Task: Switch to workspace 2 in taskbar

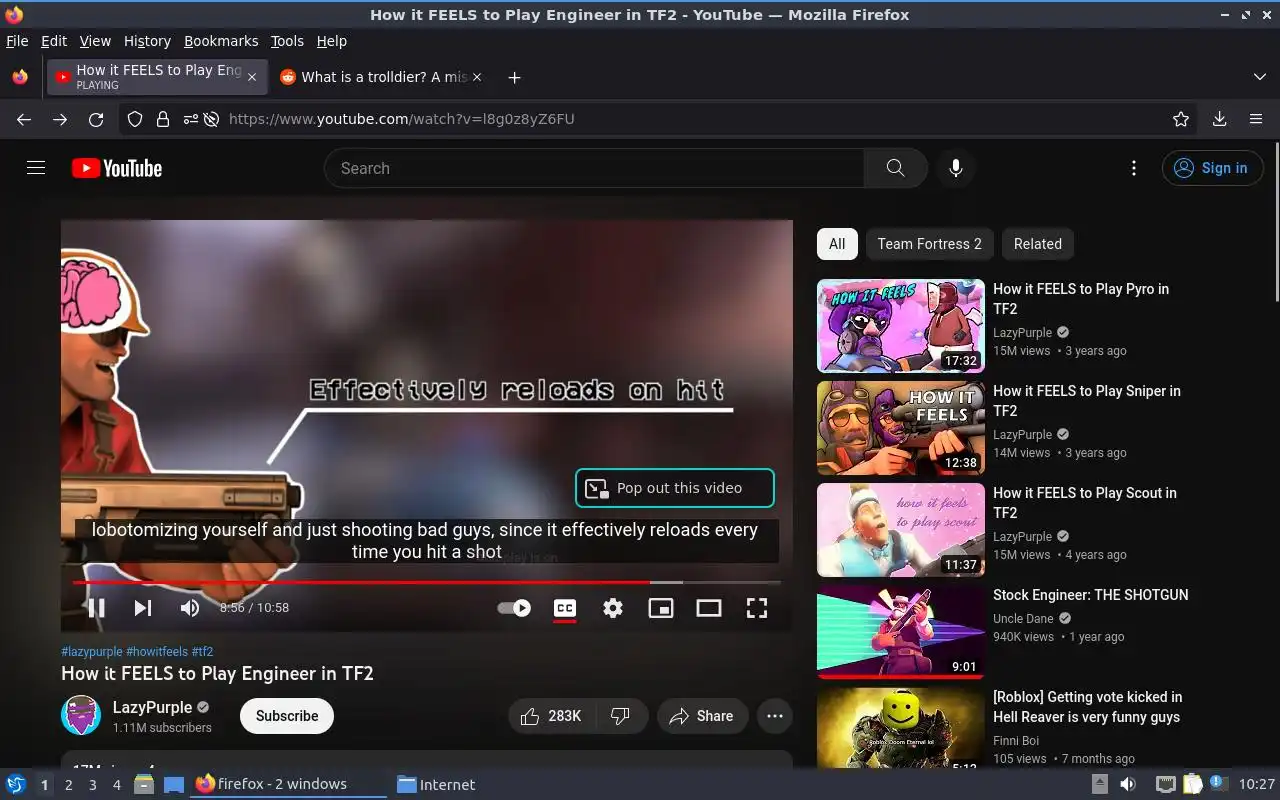Action: (x=68, y=785)
